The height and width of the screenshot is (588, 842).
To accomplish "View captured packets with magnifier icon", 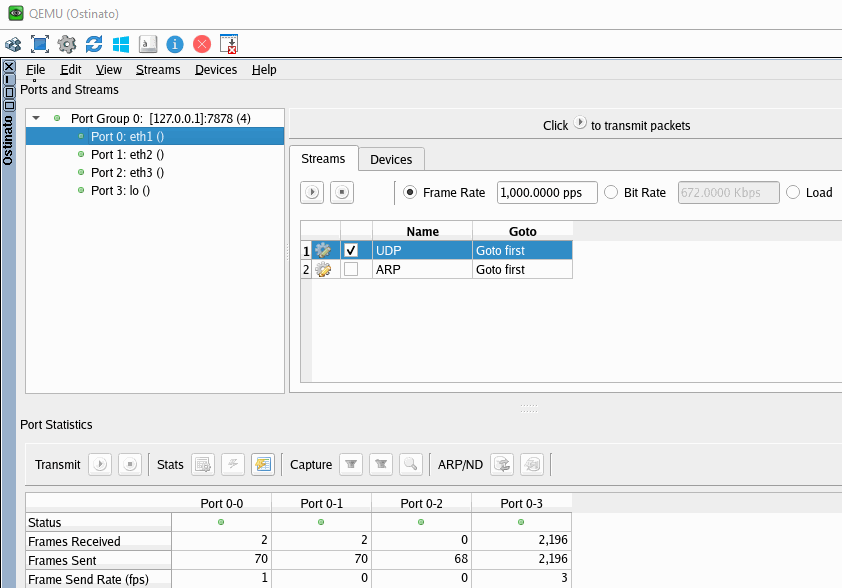I will 410,464.
